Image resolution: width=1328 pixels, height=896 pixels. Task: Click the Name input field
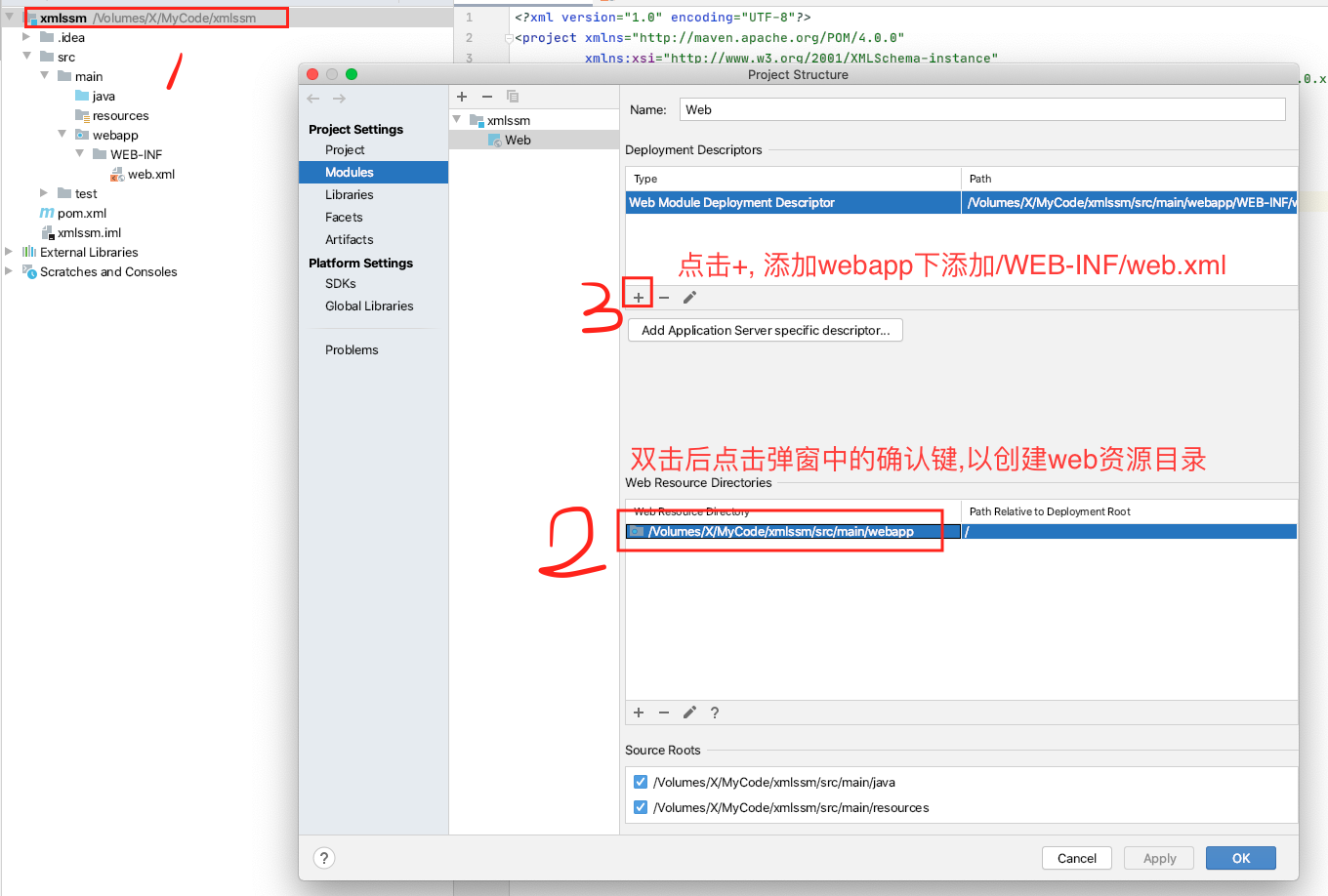tap(981, 110)
